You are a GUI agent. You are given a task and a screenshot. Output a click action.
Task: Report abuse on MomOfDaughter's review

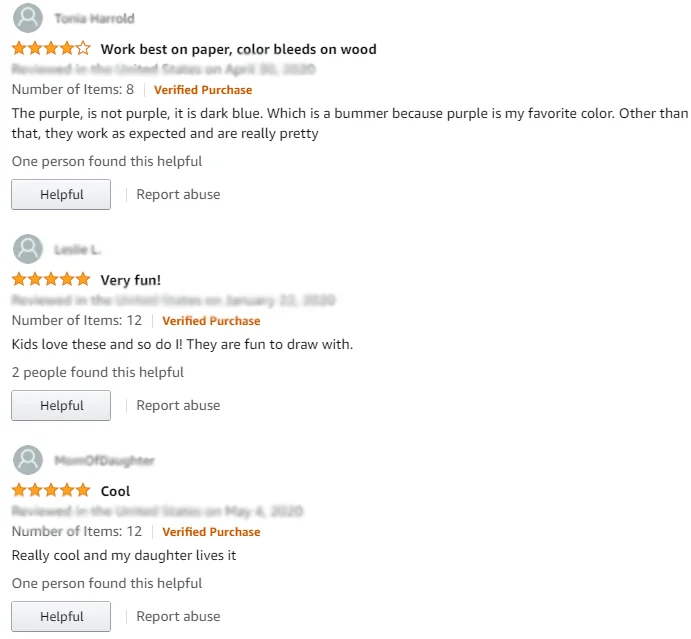coord(178,617)
